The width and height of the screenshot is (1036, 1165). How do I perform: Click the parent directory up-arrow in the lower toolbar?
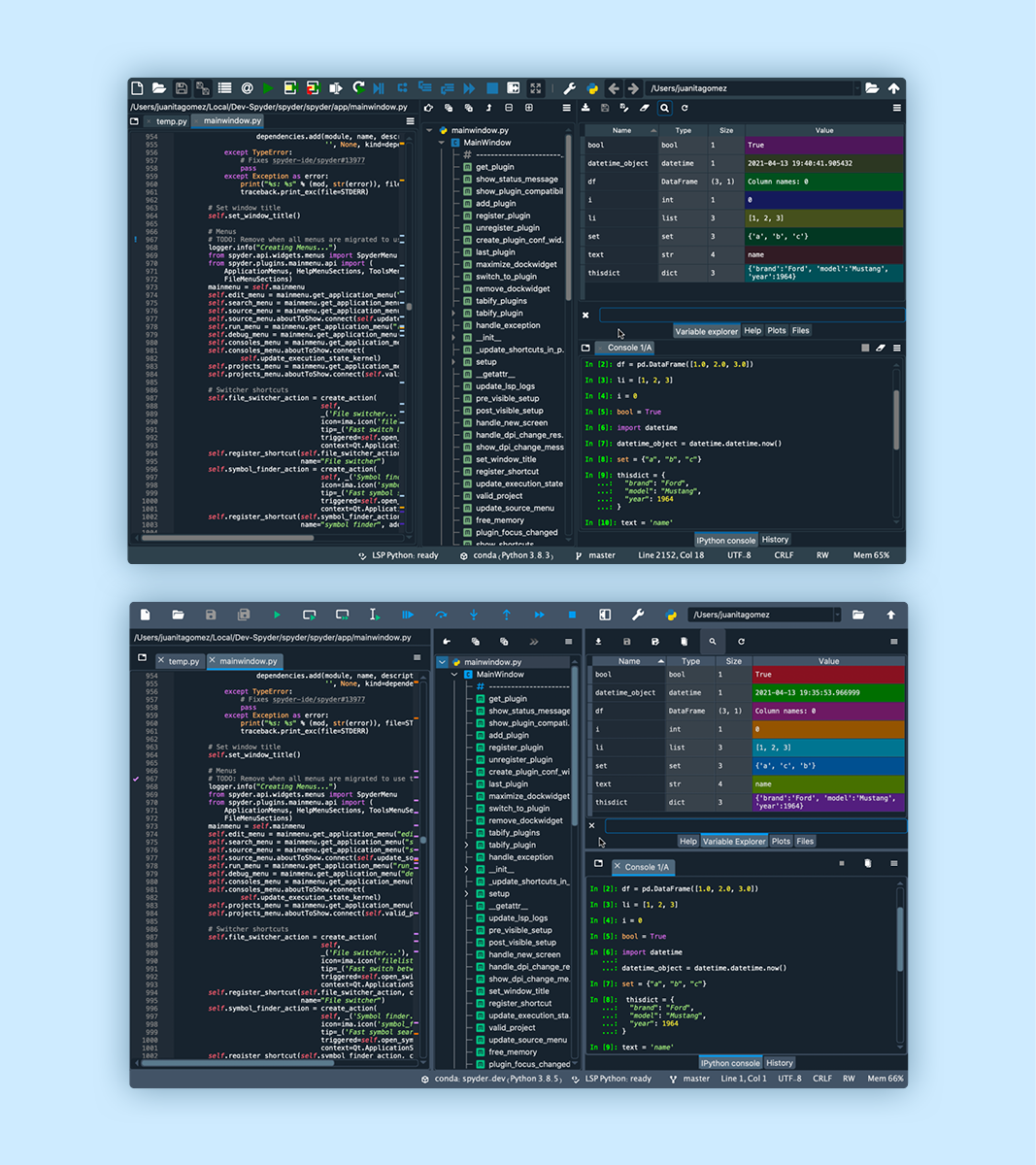(x=890, y=615)
